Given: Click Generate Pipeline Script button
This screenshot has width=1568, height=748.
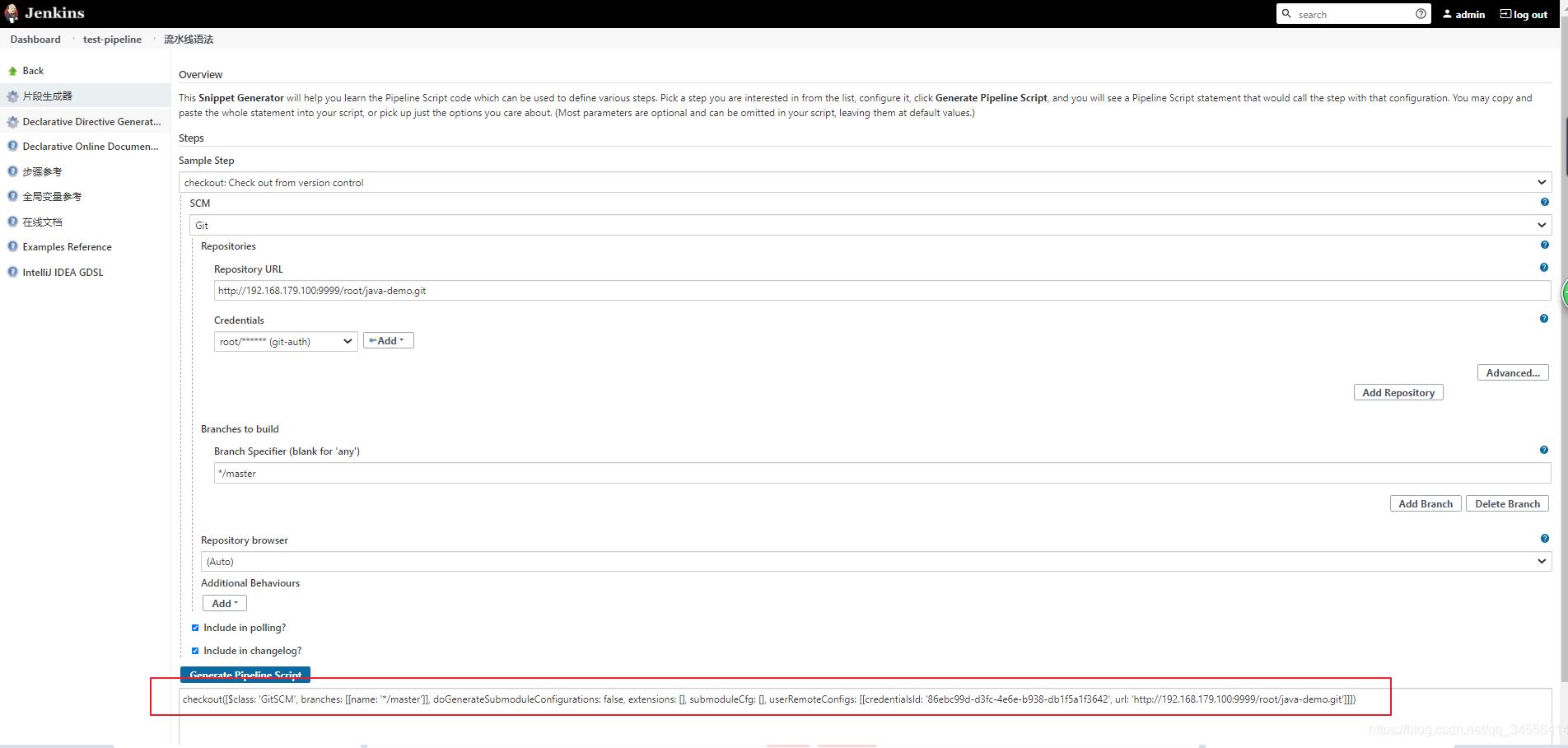Looking at the screenshot, I should coord(245,674).
